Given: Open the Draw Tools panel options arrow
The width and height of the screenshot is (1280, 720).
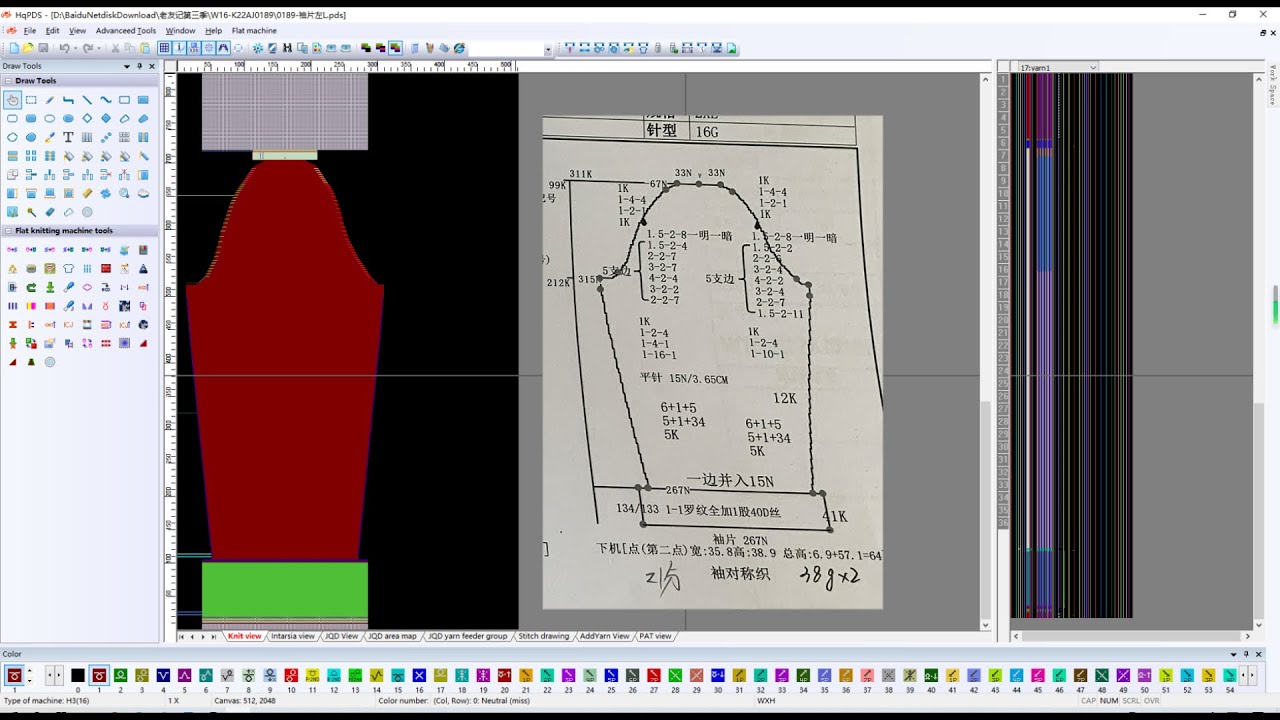Looking at the screenshot, I should click(127, 66).
